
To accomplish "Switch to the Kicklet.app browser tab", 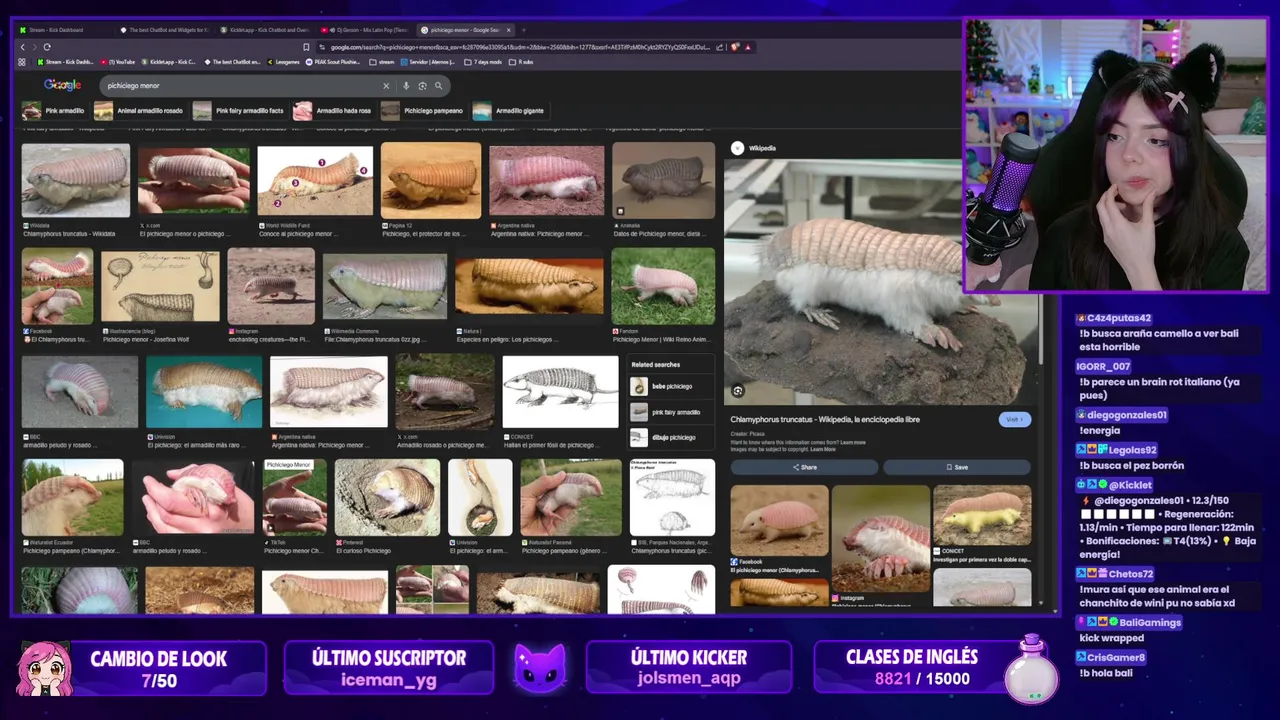I will (265, 30).
